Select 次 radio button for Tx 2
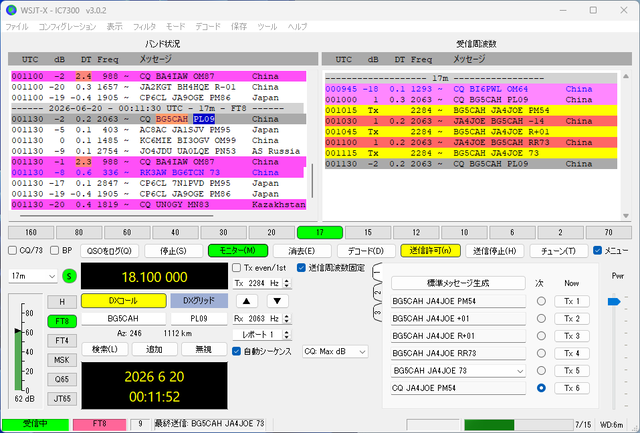Screen dimensions: 640x433 tap(541, 318)
